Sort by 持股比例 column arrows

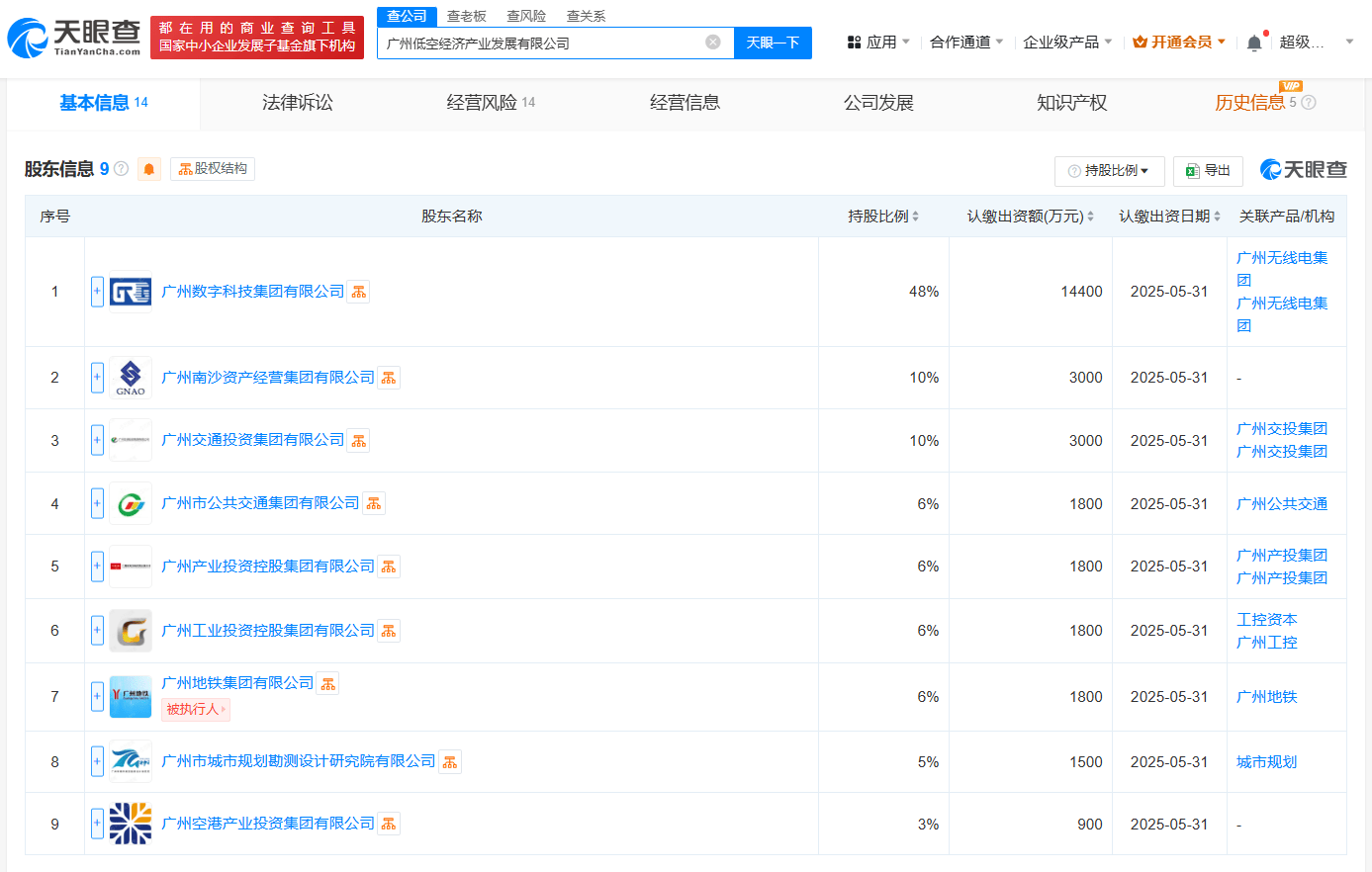coord(915,217)
